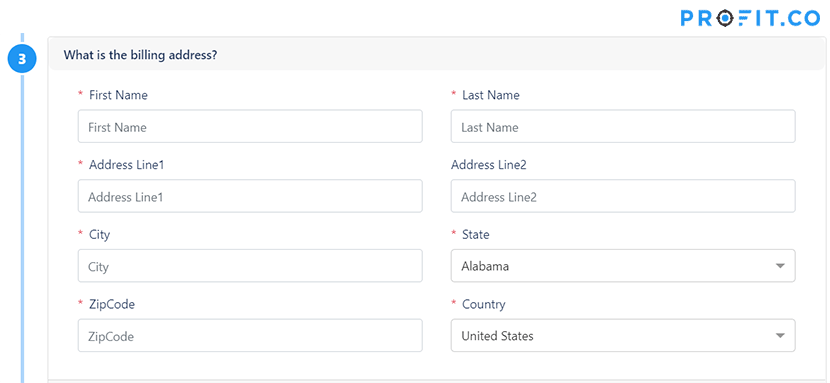Screen dimensions: 830x383
Task: Click the step 3 circle badge
Action: click(x=22, y=59)
